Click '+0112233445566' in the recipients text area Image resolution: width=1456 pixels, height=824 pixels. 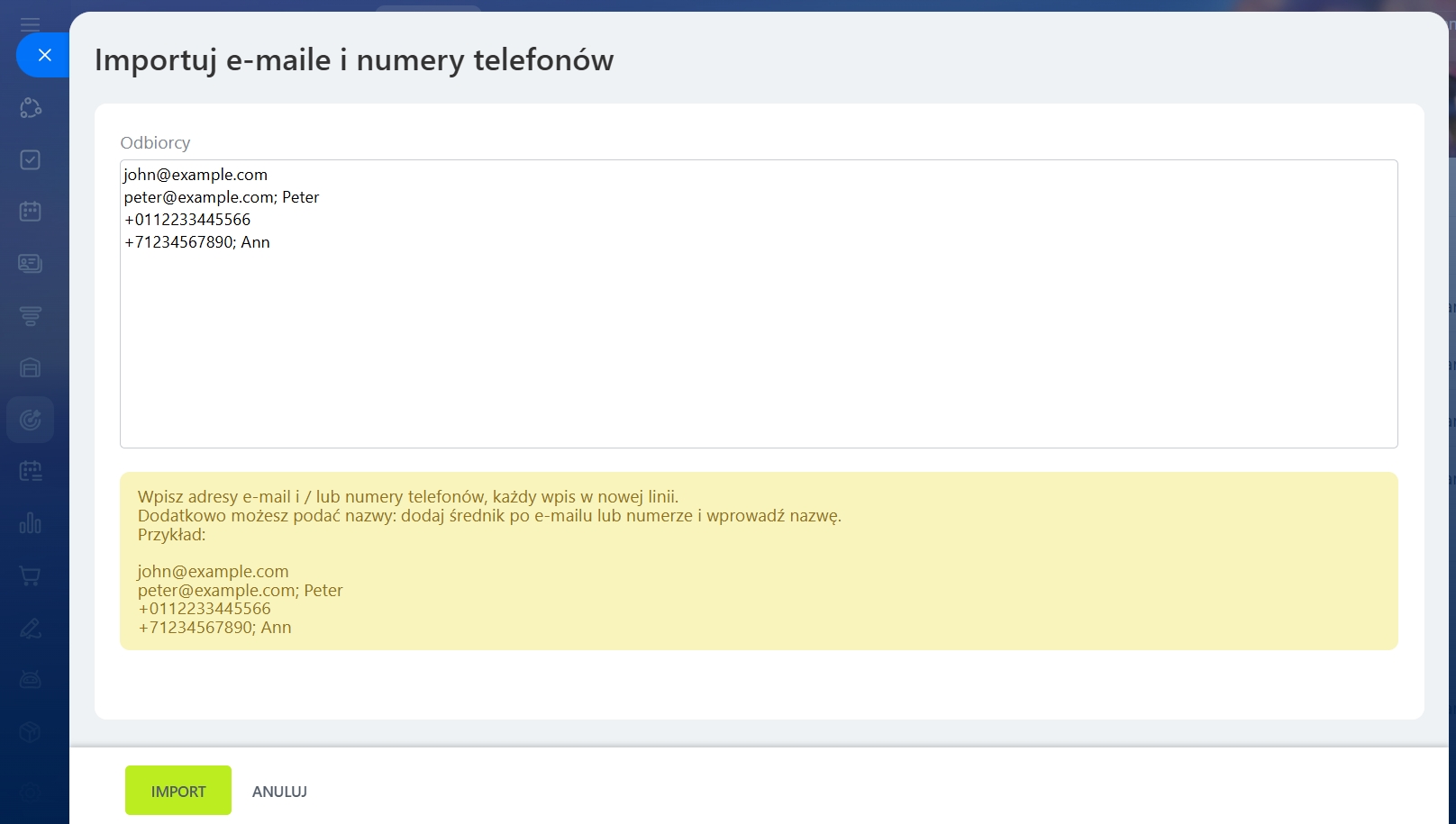[x=187, y=220]
